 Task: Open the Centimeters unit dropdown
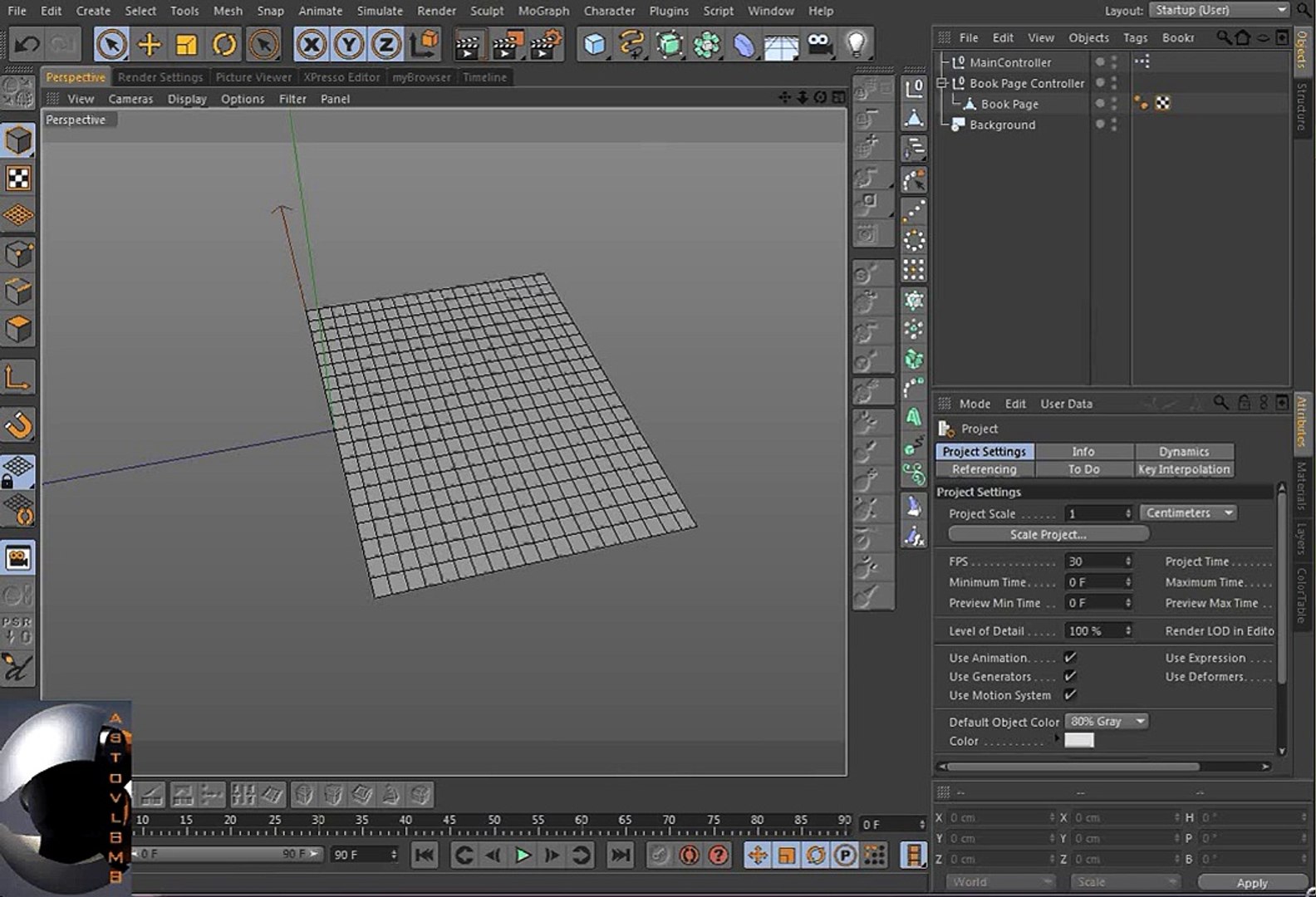point(1188,513)
